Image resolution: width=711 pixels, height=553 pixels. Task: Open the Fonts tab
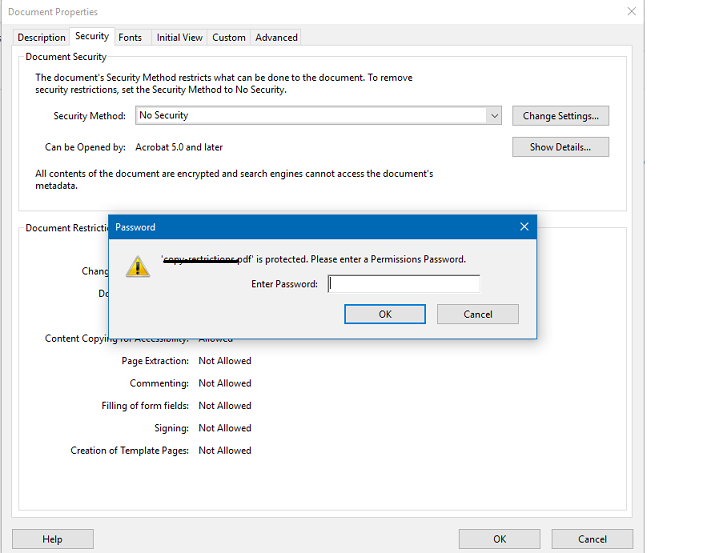[130, 38]
